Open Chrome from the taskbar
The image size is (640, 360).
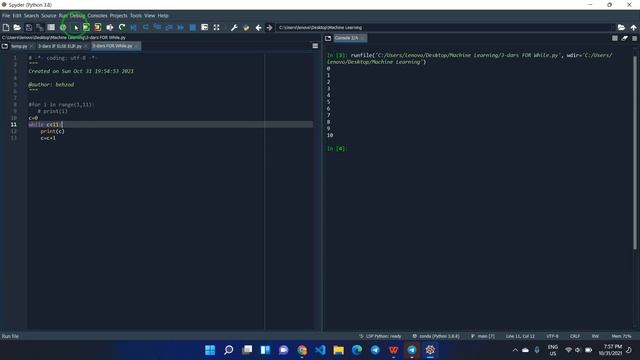point(302,350)
